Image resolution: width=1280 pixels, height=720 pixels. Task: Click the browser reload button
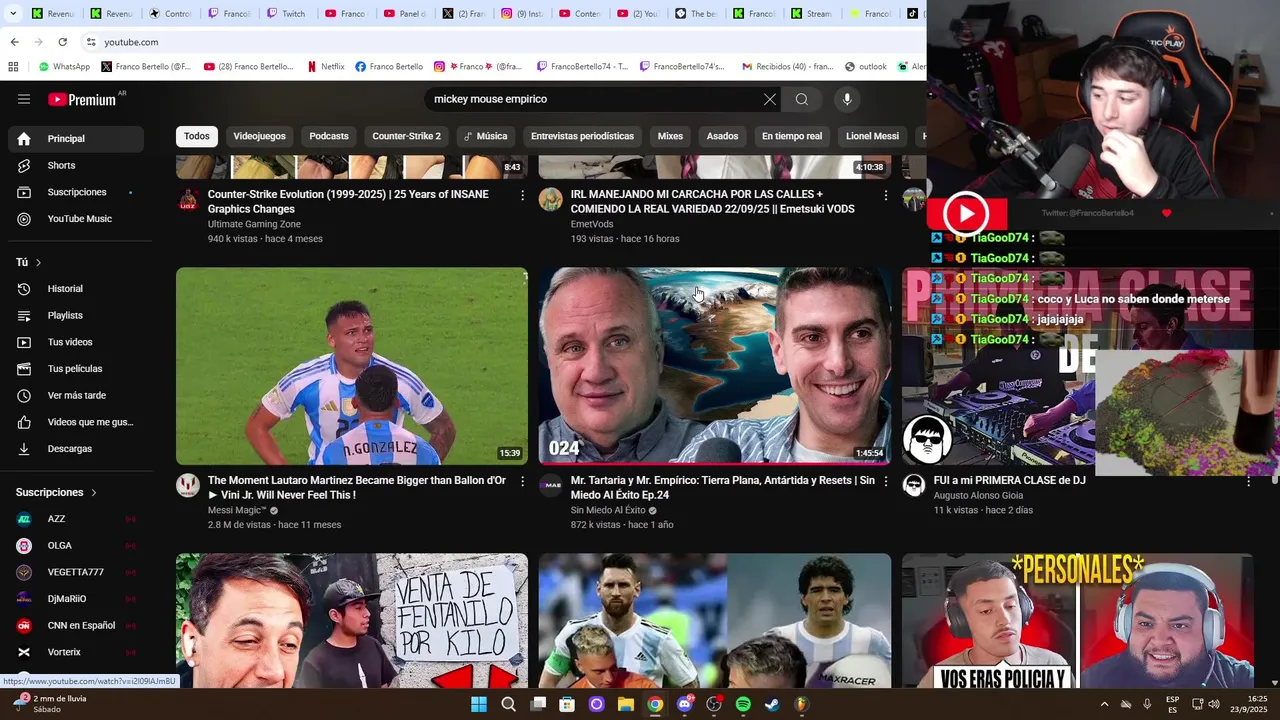[x=62, y=42]
